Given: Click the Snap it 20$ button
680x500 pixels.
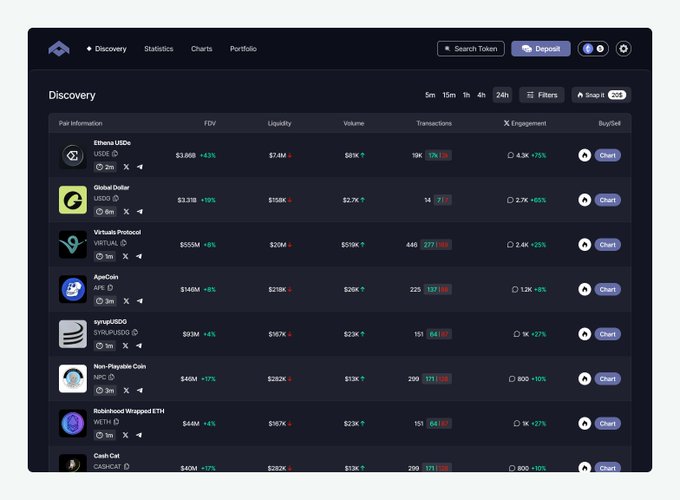Looking at the screenshot, I should pyautogui.click(x=601, y=95).
